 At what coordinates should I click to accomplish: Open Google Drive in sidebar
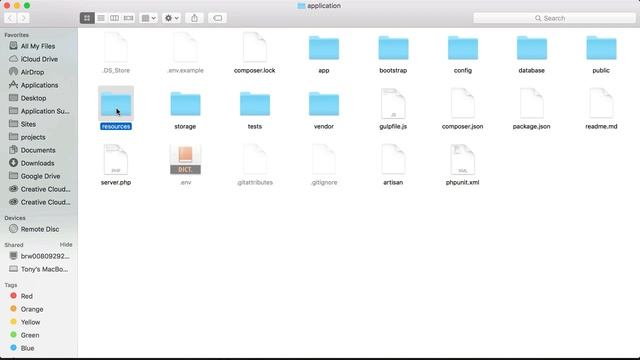point(40,176)
